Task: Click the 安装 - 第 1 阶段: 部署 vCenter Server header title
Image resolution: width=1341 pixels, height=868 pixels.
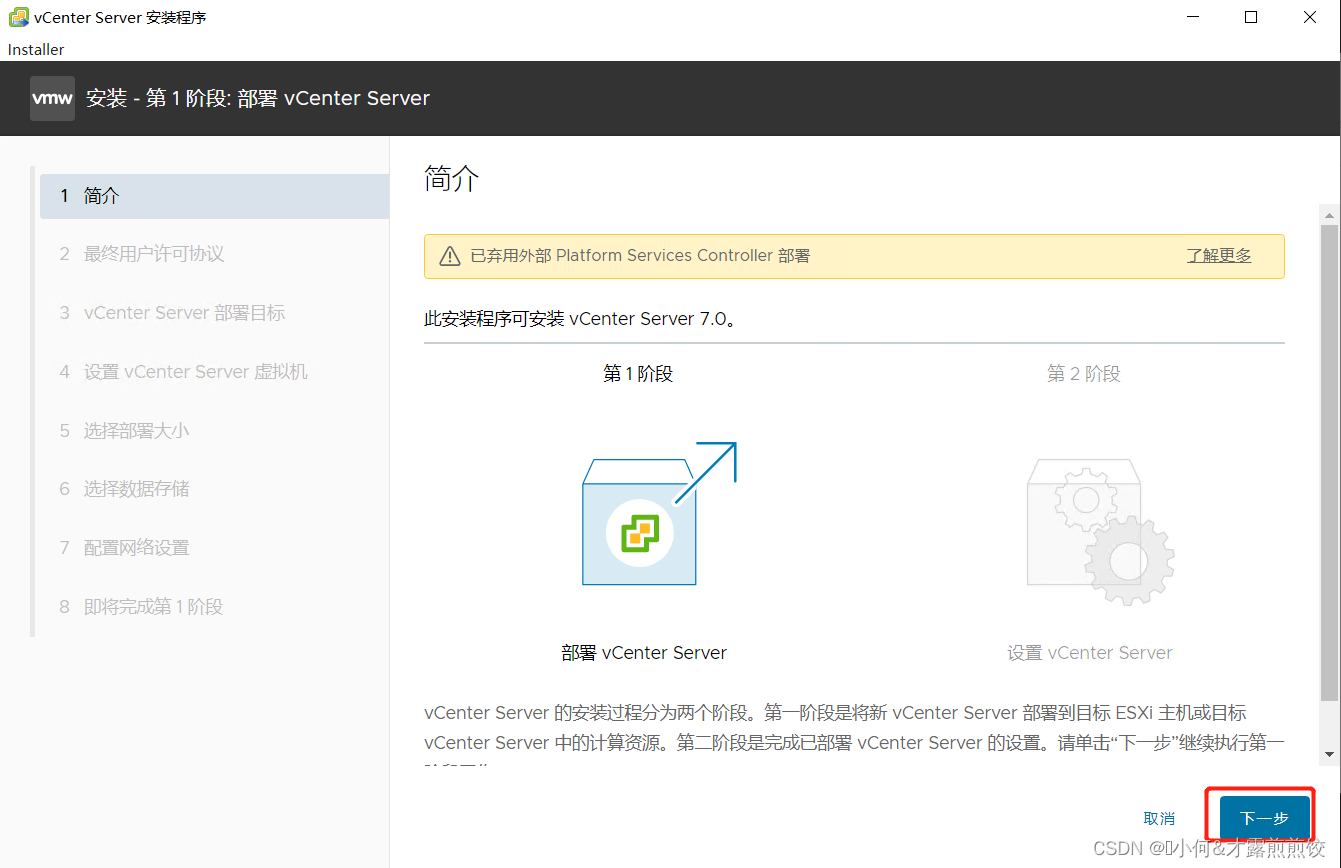Action: coord(258,98)
